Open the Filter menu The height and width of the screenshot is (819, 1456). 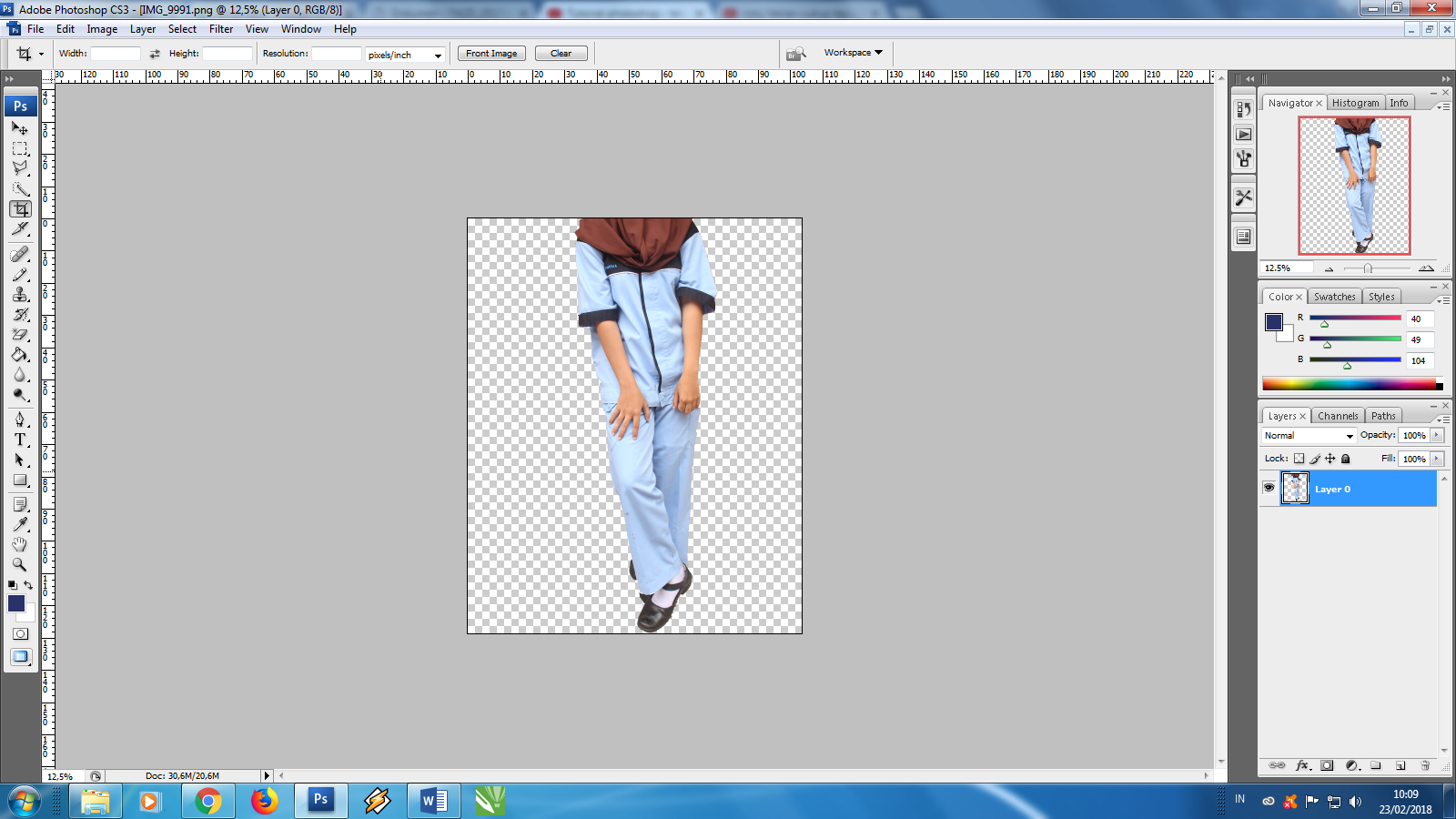pyautogui.click(x=221, y=28)
